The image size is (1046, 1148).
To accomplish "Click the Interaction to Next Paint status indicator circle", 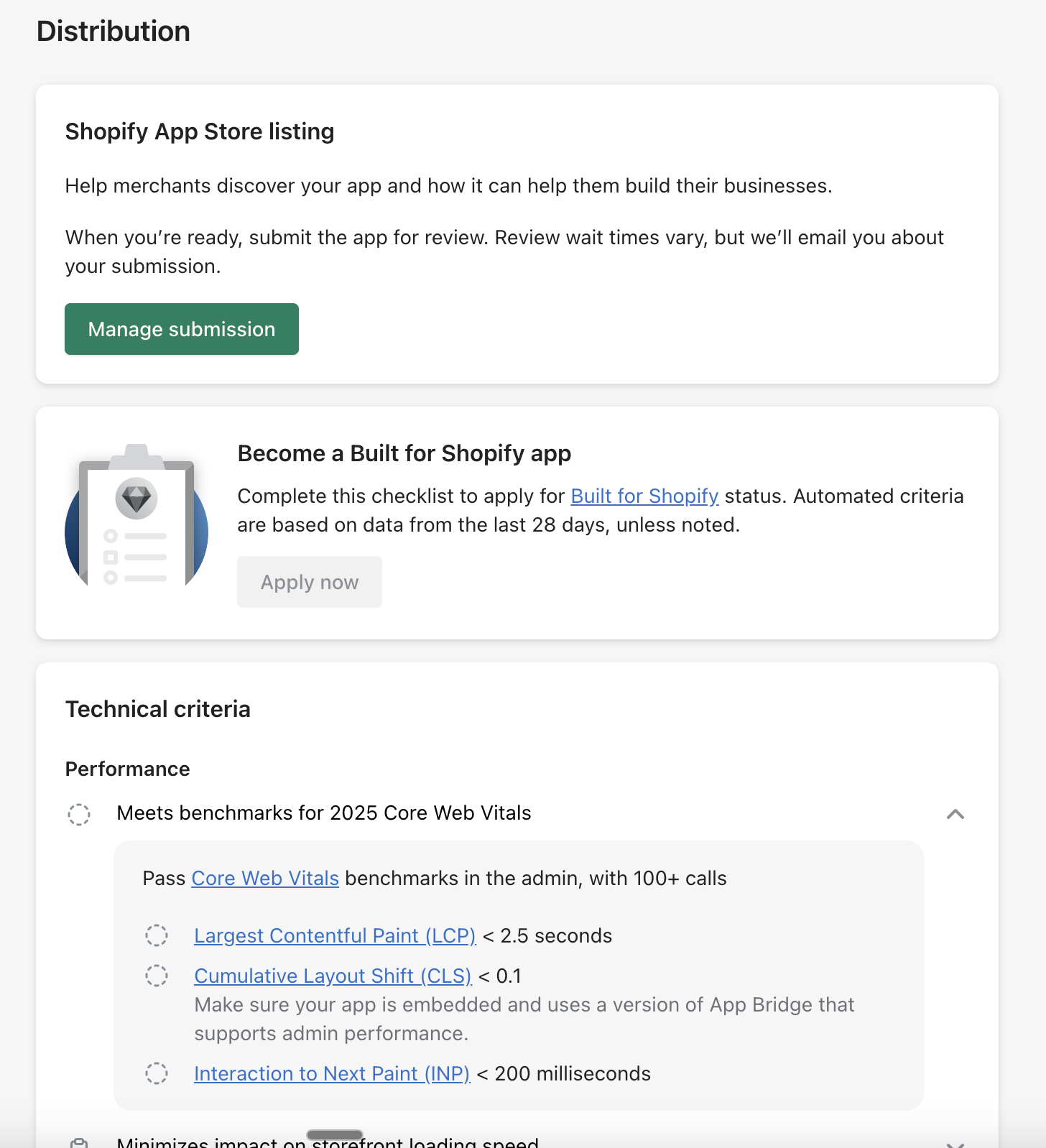I will click(157, 1074).
